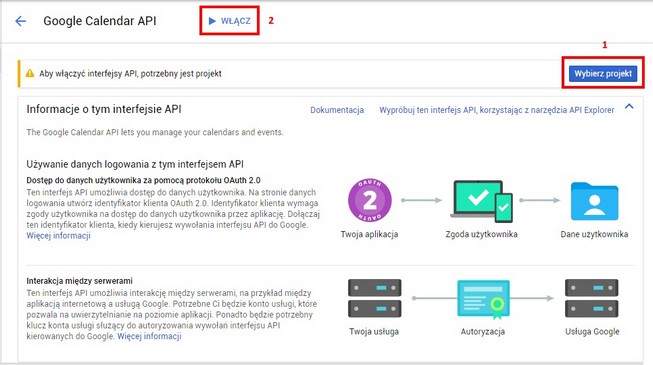653x365 pixels.
Task: Click heading Dostęp do danych użytkownika za pomocą OAuth 2.0
Action: click(143, 180)
